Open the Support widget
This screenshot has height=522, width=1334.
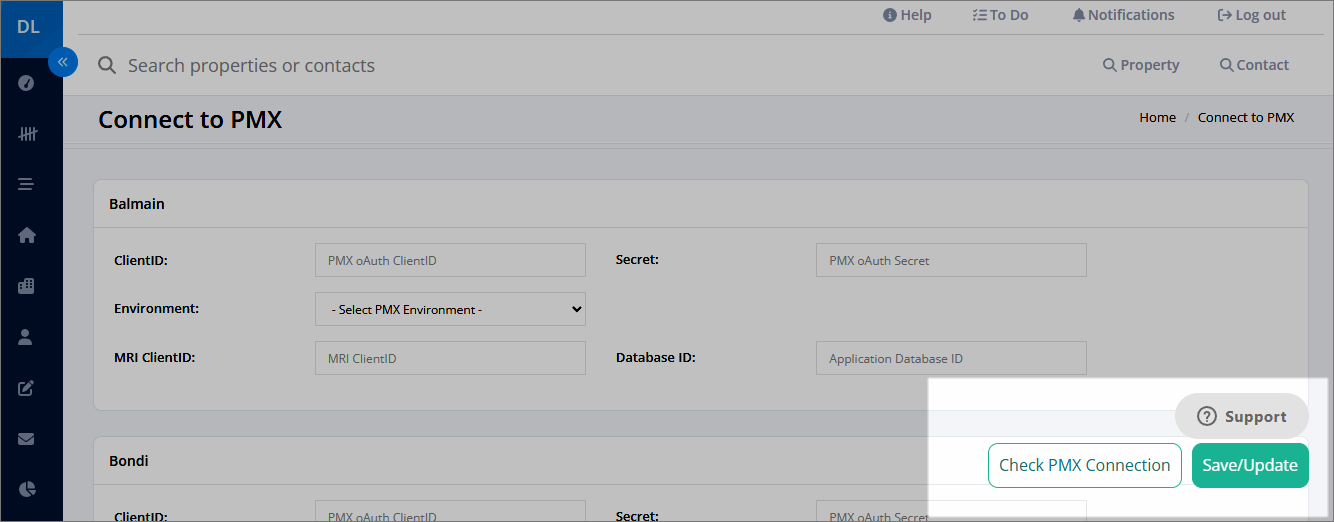click(x=1241, y=416)
